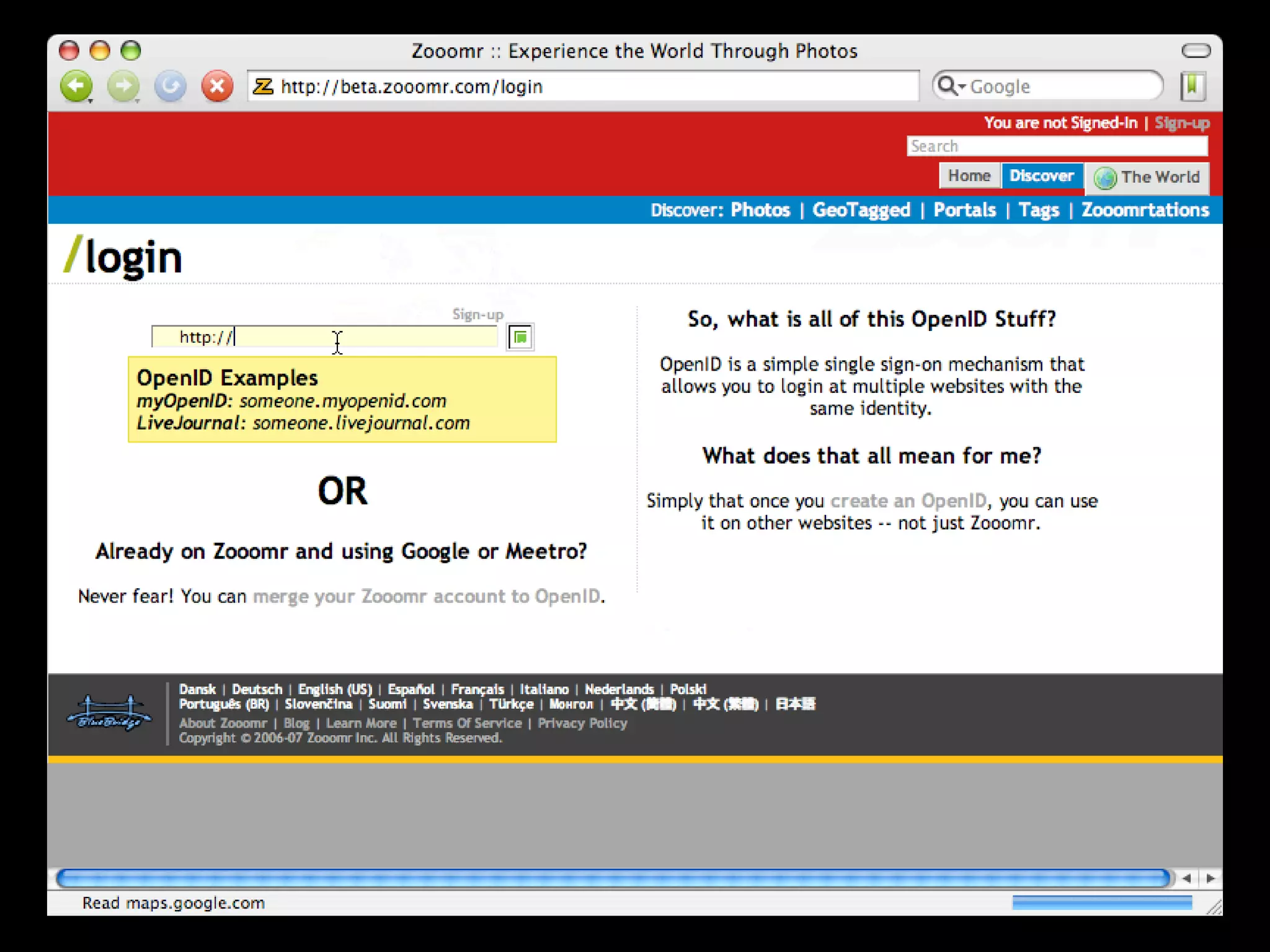Select English (US) language
The width and height of the screenshot is (1270, 952).
click(x=335, y=689)
